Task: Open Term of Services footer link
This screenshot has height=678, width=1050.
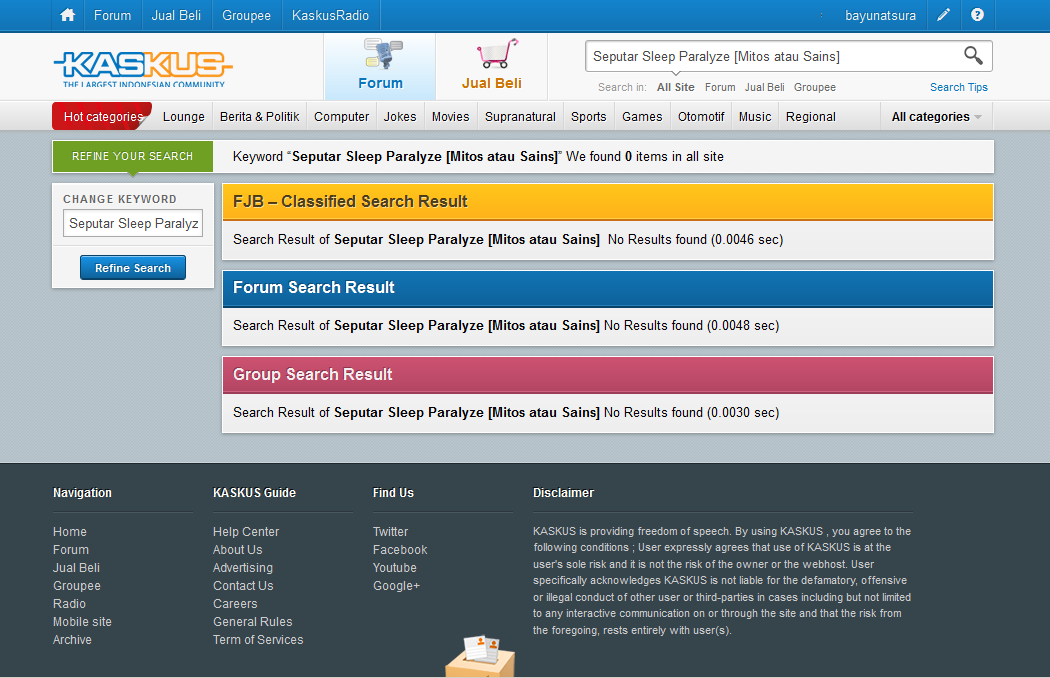Action: coord(258,640)
